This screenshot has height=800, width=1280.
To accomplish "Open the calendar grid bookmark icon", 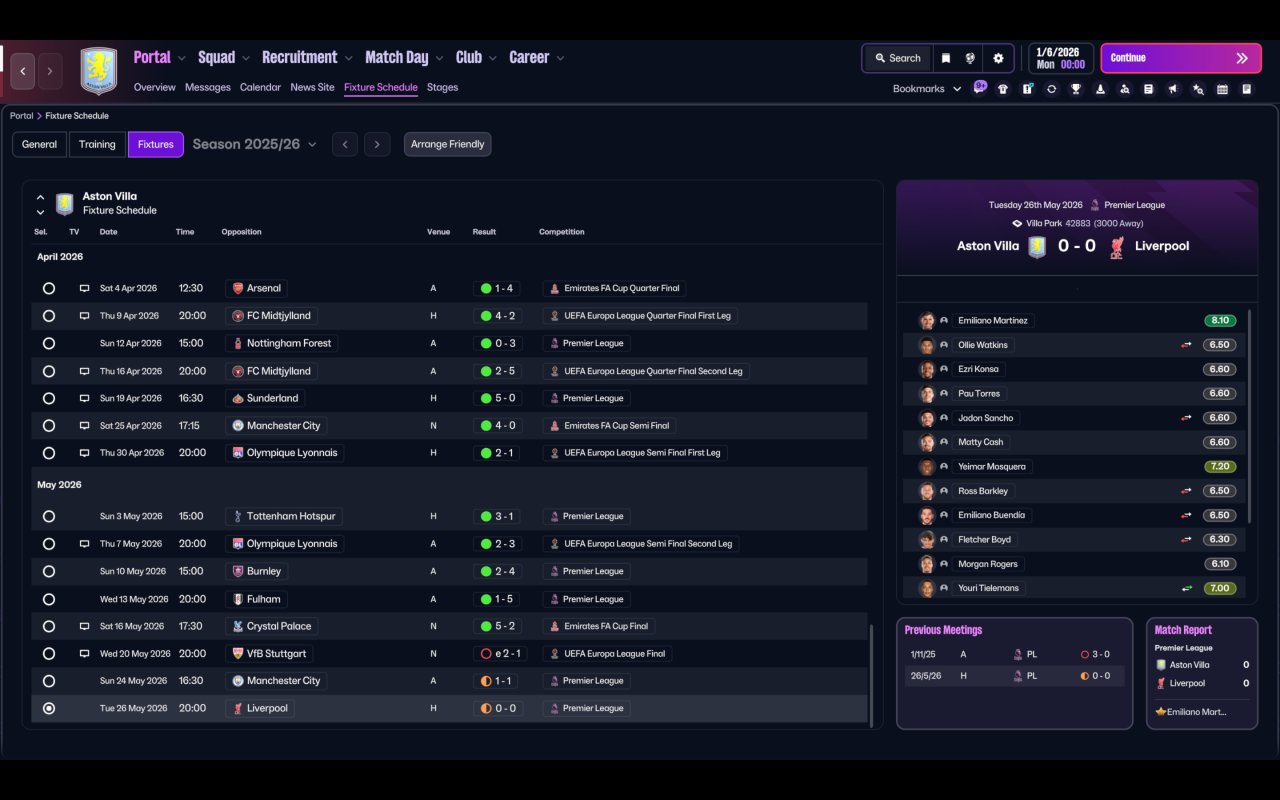I will 1222,89.
